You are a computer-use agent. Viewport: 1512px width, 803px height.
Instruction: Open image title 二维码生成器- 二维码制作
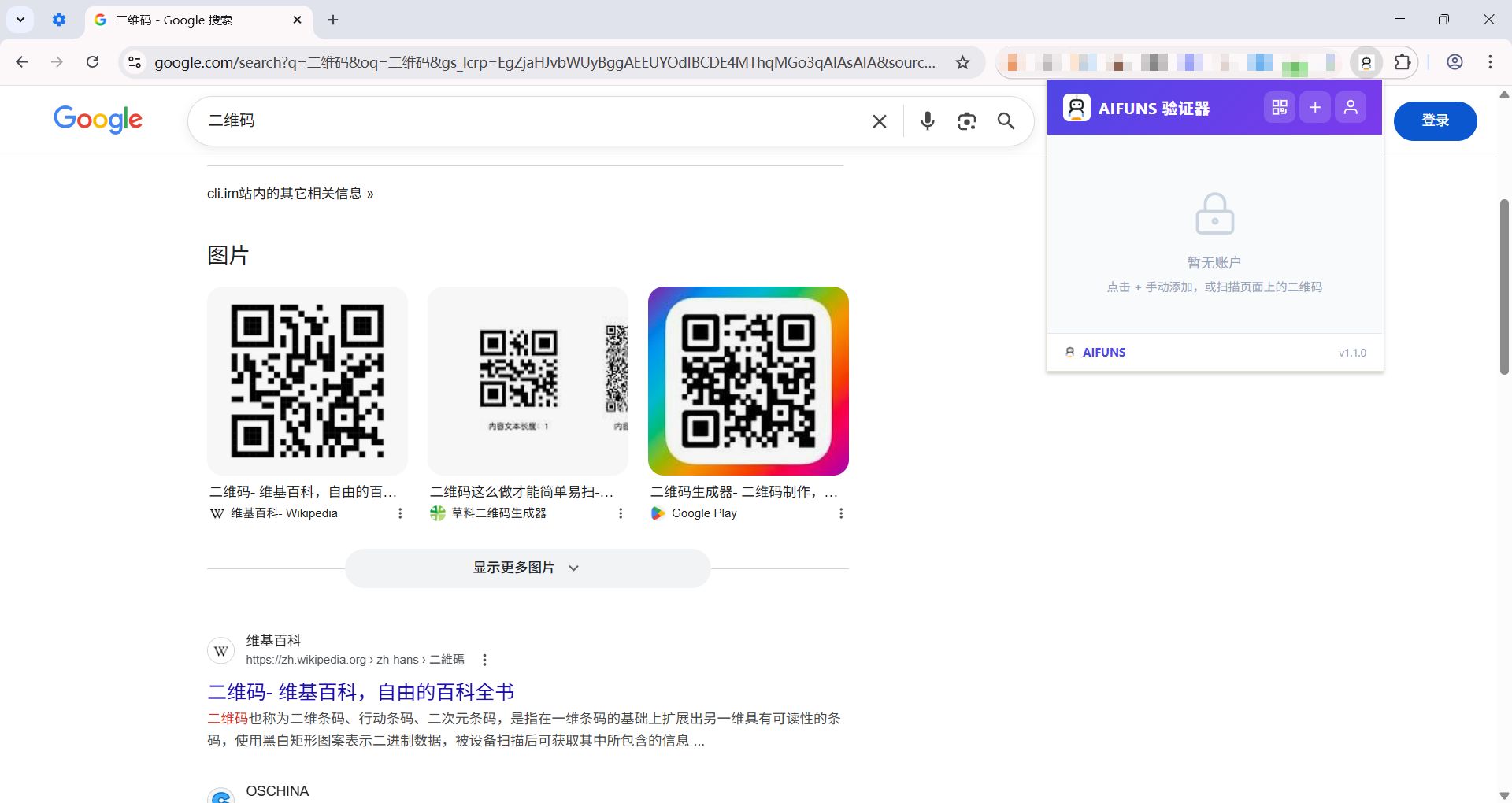point(744,492)
